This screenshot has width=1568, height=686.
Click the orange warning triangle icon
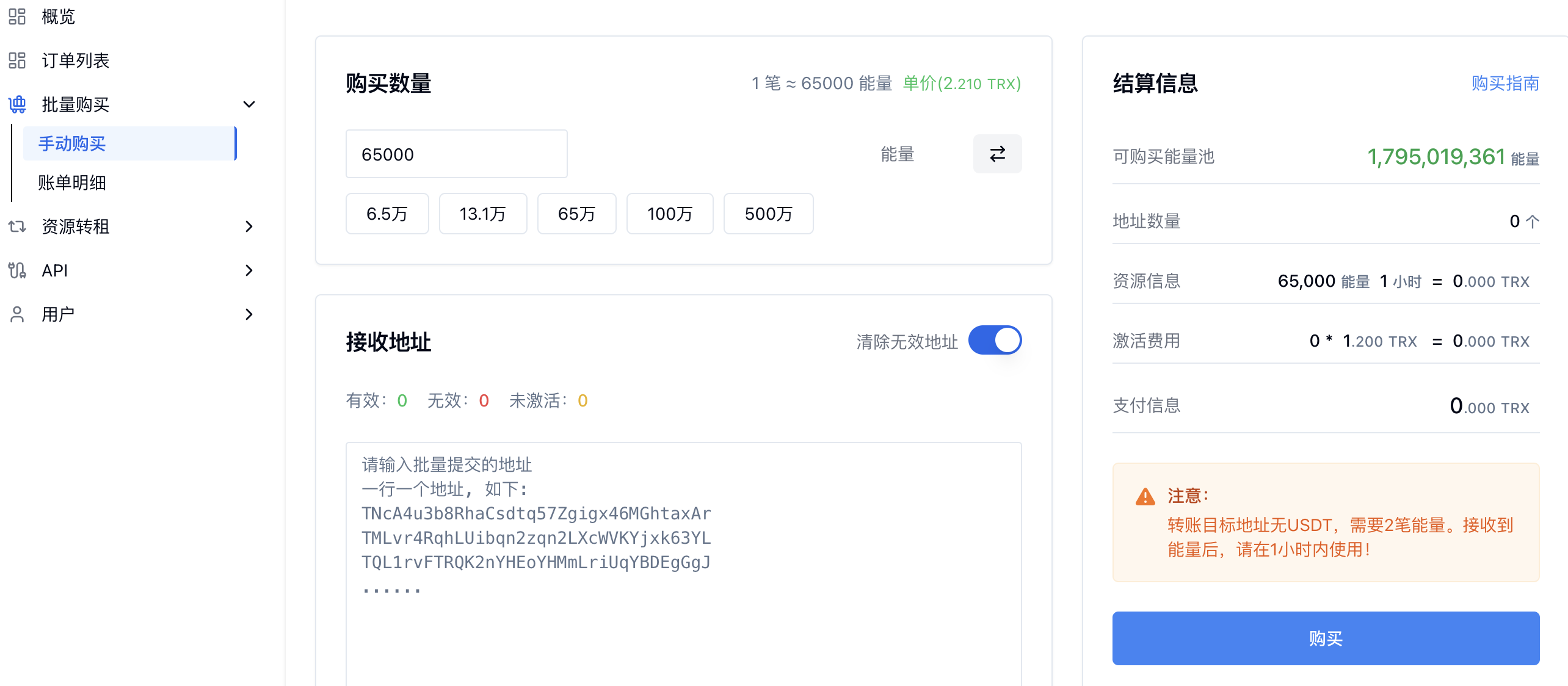tap(1145, 497)
